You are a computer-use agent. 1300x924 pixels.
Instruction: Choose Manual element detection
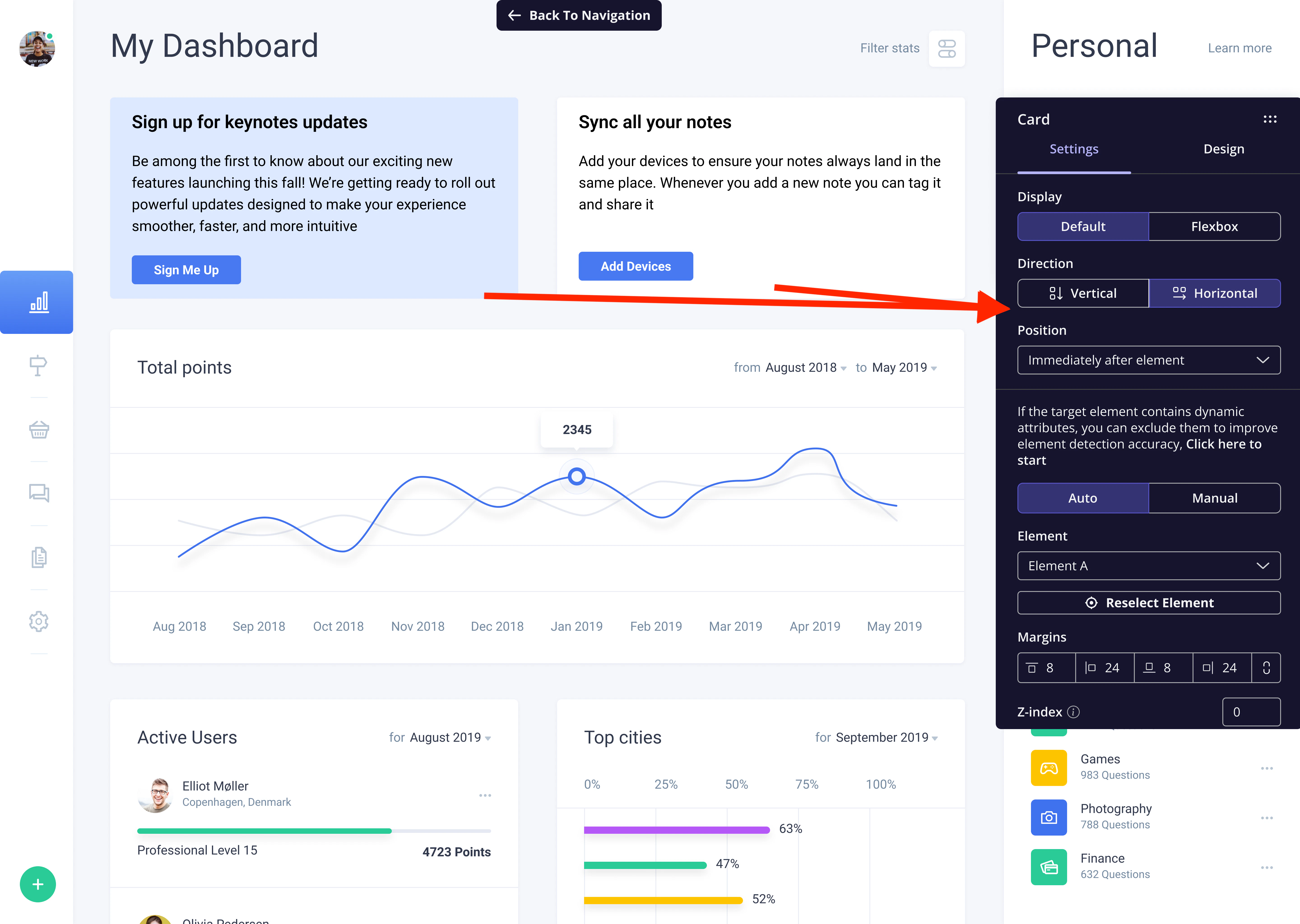pos(1215,498)
